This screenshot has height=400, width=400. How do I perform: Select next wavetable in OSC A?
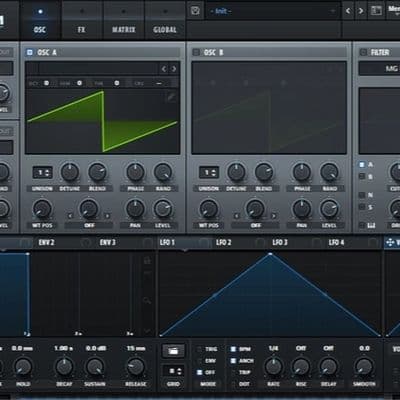click(174, 69)
